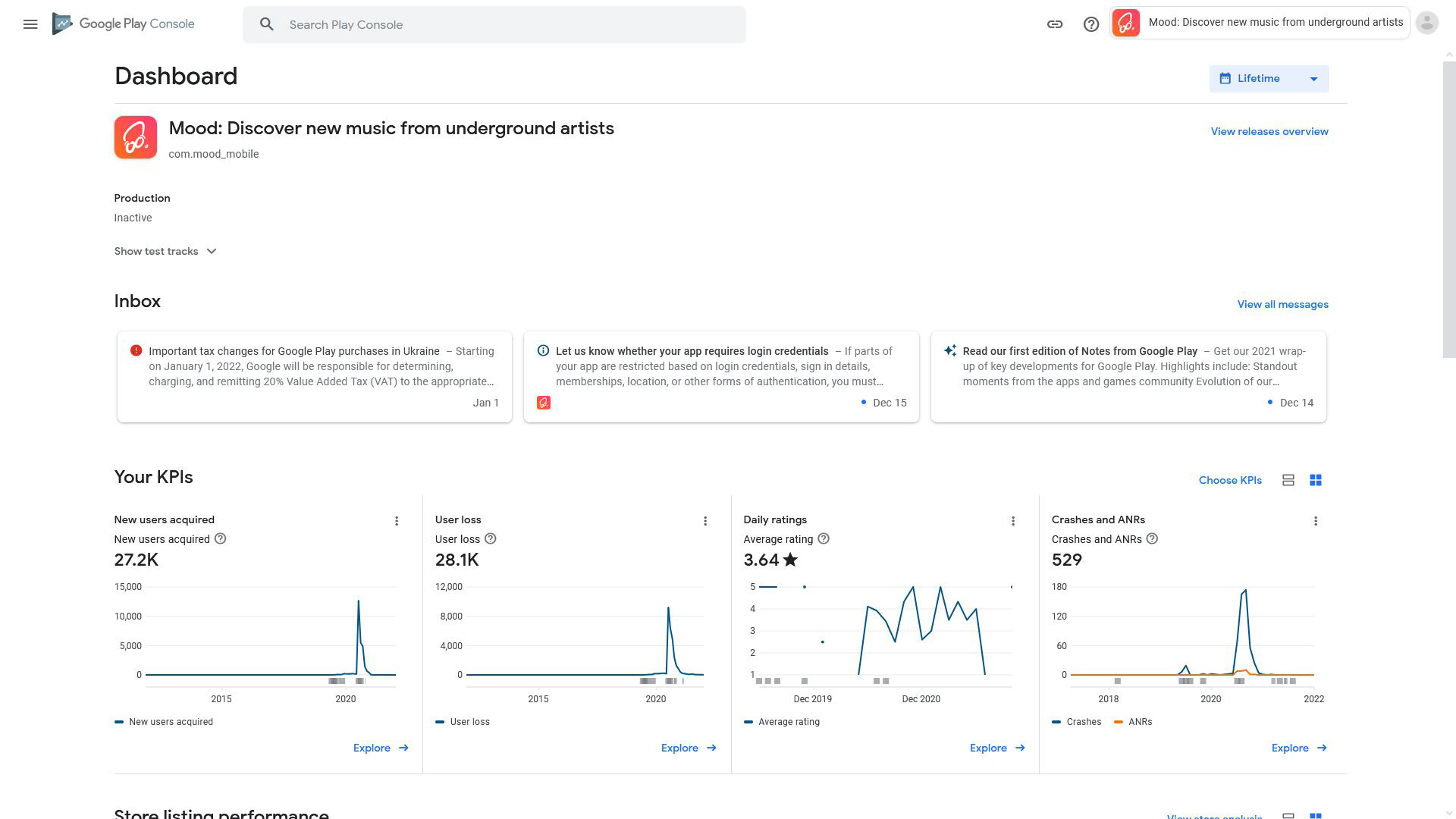The height and width of the screenshot is (819, 1456).
Task: Expand Show test tracks
Action: (165, 251)
